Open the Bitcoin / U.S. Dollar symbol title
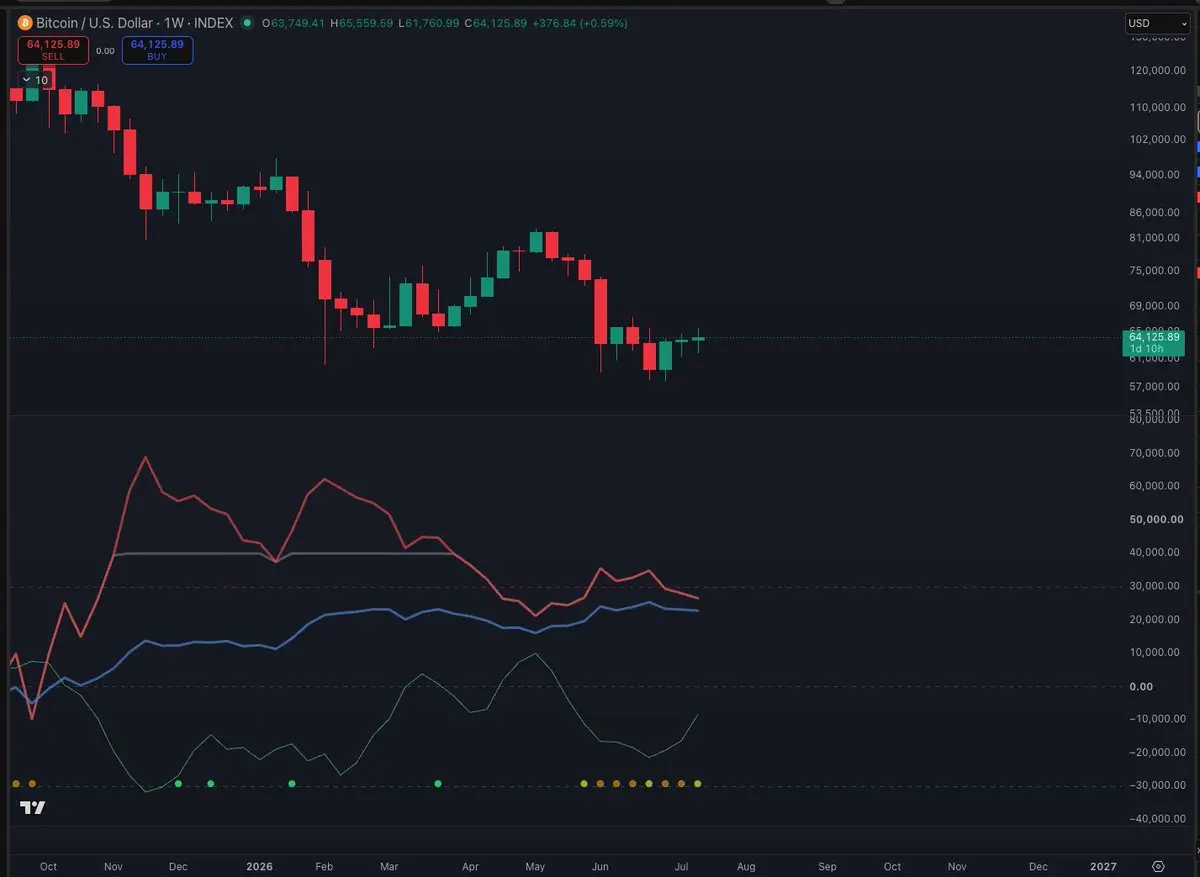 click(97, 23)
